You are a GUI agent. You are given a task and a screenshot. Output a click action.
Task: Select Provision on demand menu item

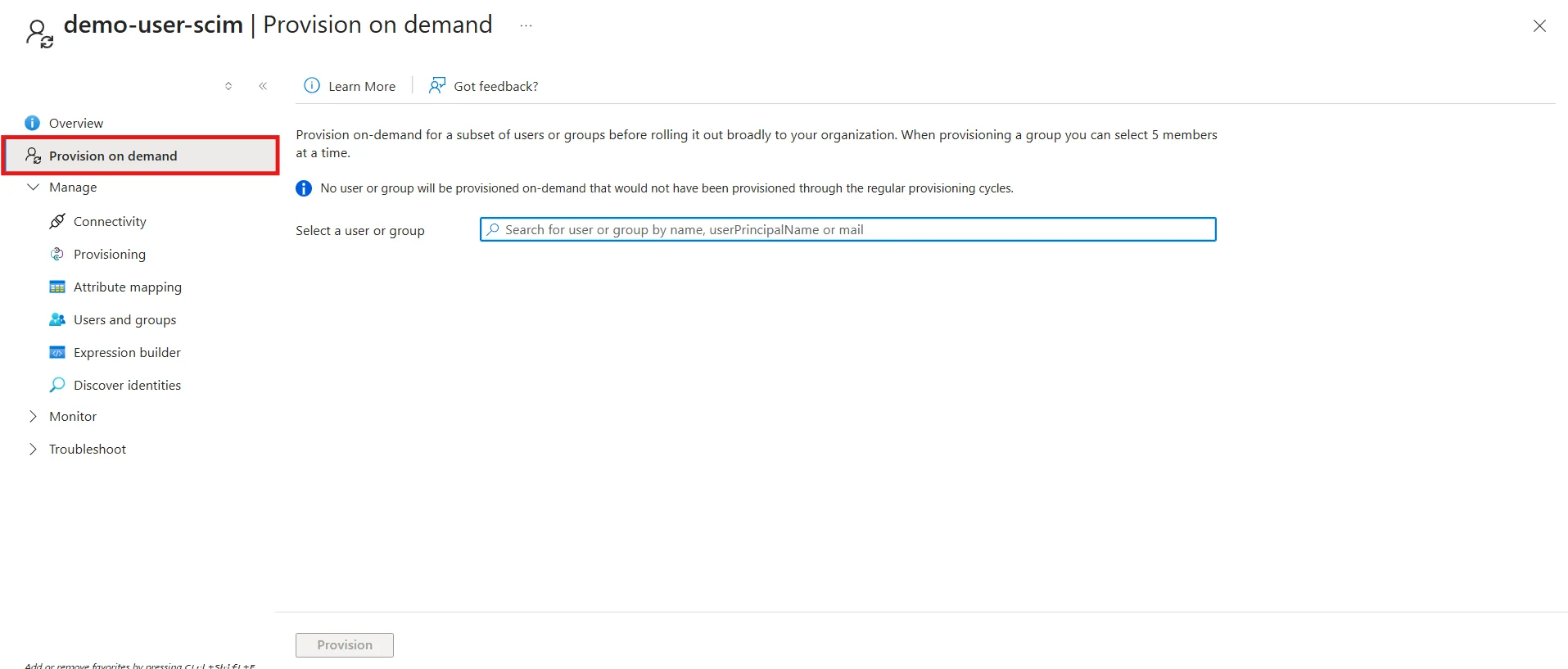(x=141, y=156)
